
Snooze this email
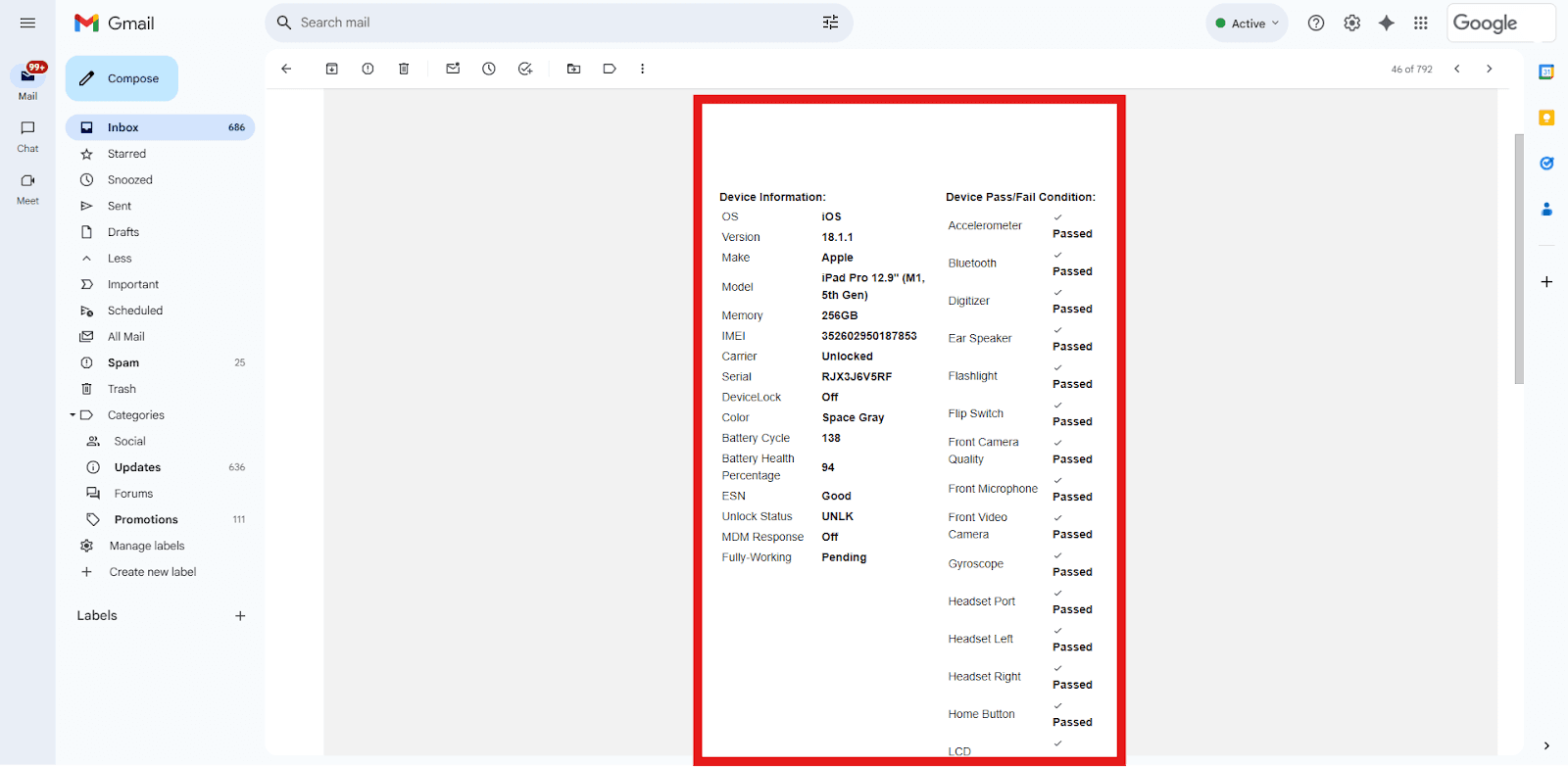489,69
